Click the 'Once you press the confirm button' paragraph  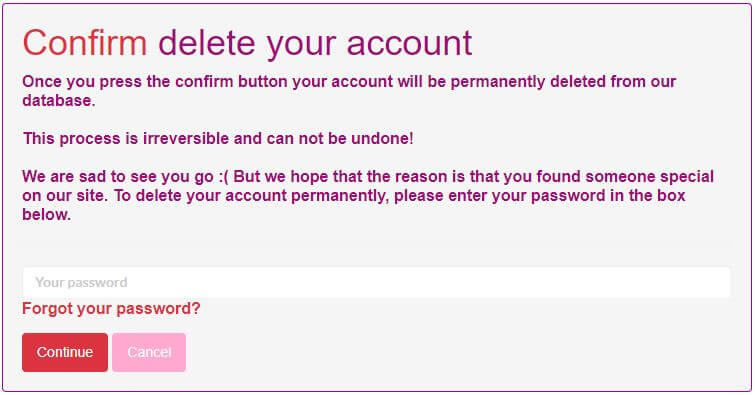(x=349, y=91)
